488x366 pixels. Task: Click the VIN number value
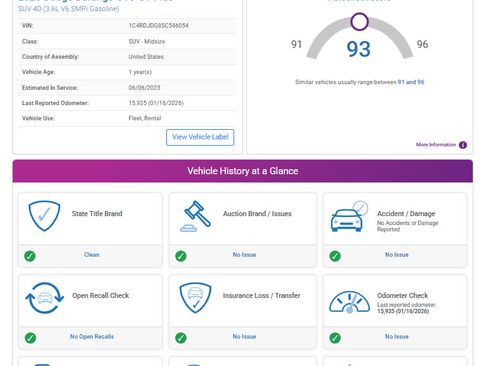[159, 26]
